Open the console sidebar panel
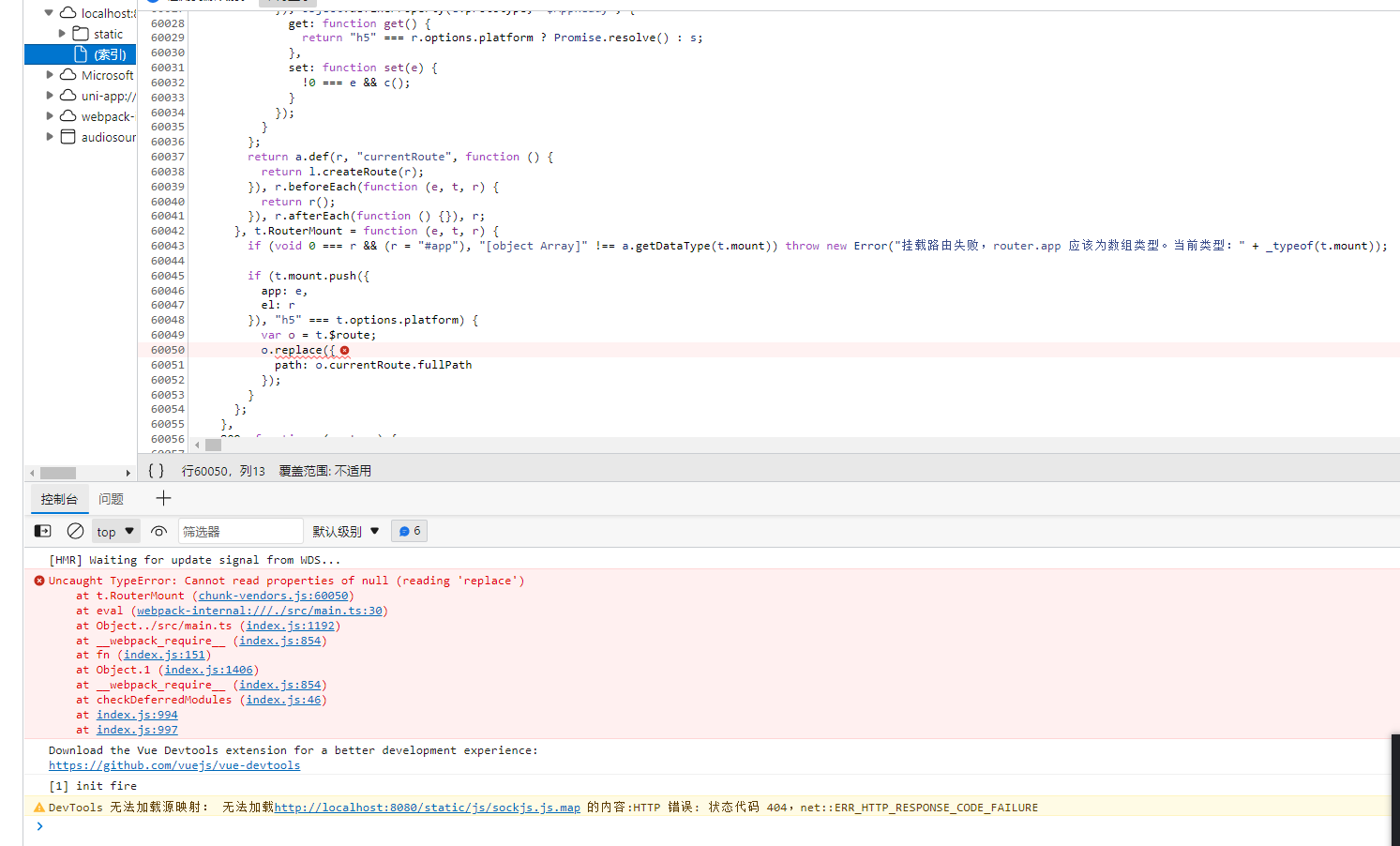 tap(41, 530)
